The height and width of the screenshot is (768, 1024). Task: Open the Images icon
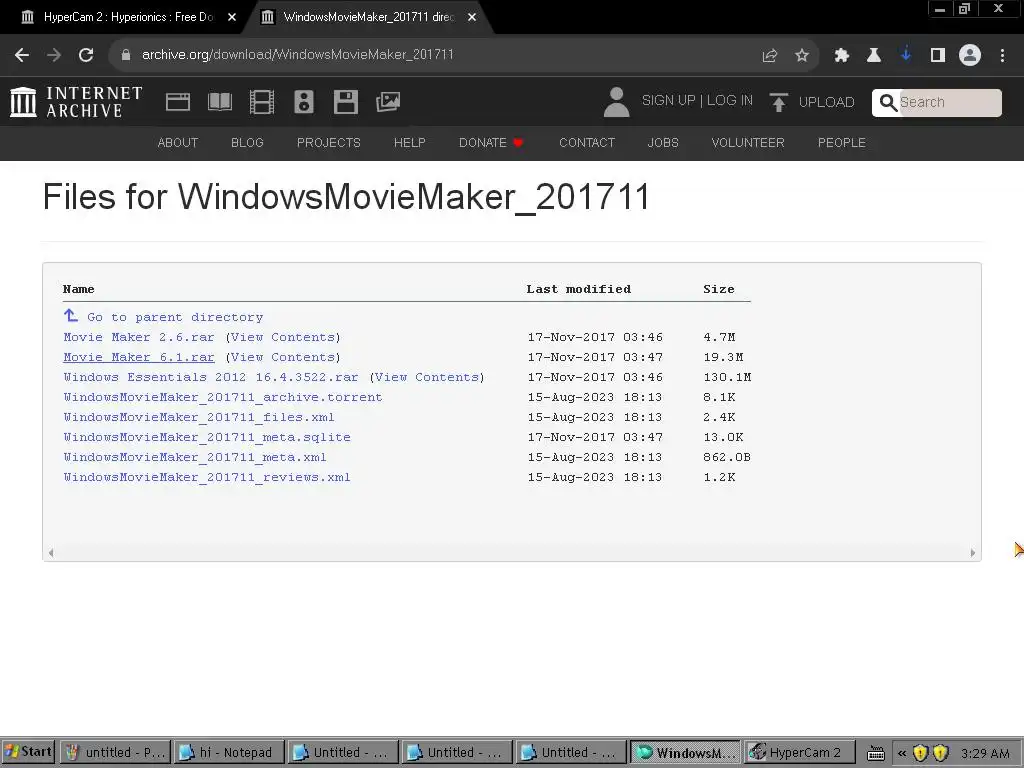(x=388, y=102)
